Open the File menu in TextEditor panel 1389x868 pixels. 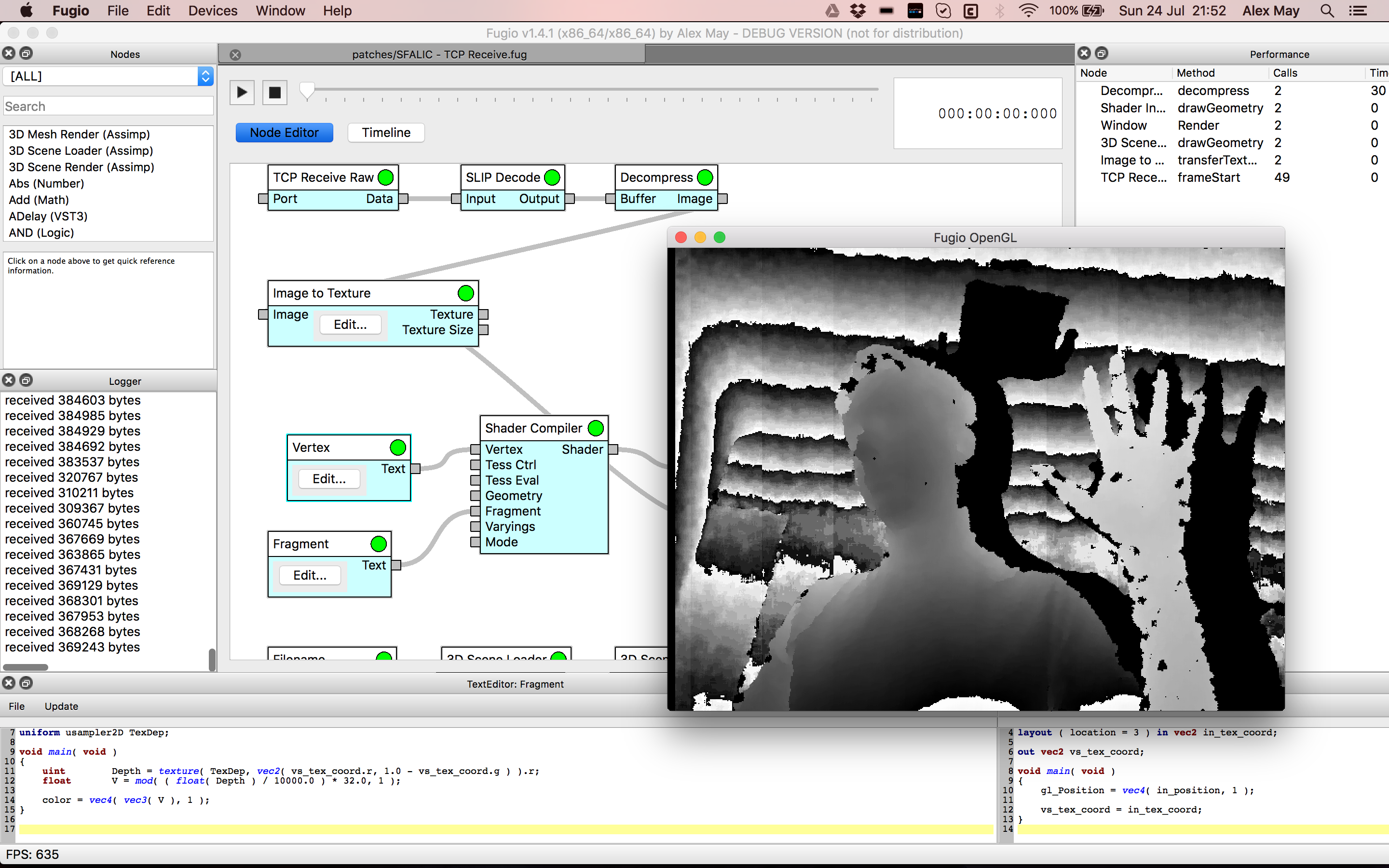click(x=17, y=706)
